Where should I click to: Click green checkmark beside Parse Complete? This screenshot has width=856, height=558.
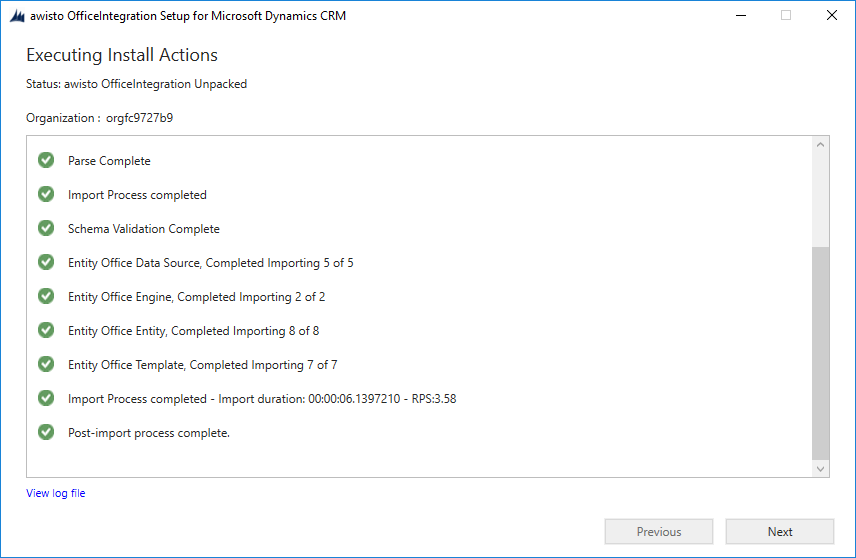(x=46, y=160)
